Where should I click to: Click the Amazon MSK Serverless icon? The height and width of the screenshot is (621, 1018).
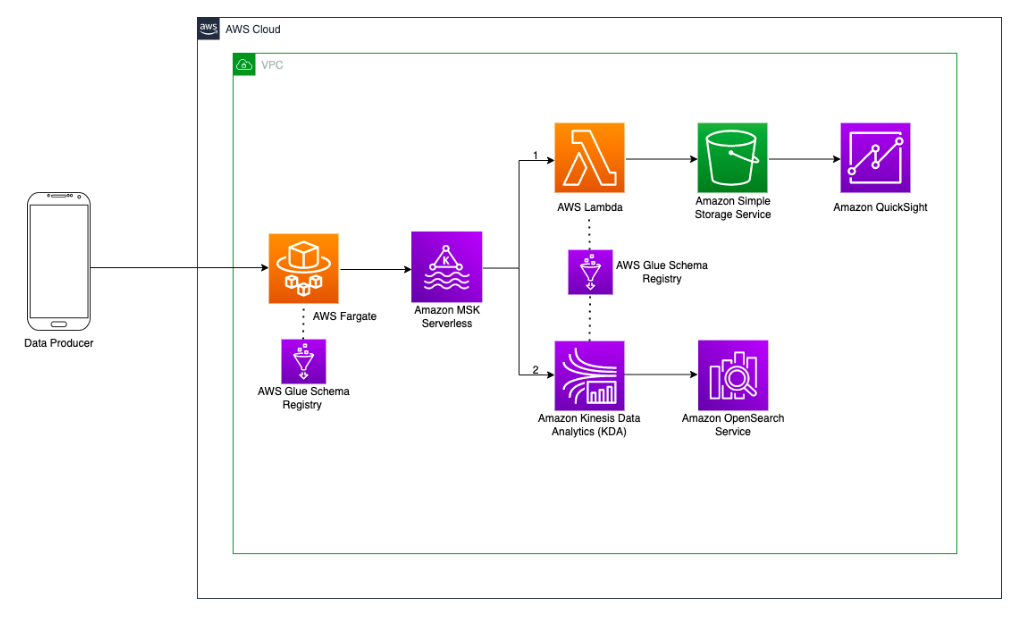point(446,267)
